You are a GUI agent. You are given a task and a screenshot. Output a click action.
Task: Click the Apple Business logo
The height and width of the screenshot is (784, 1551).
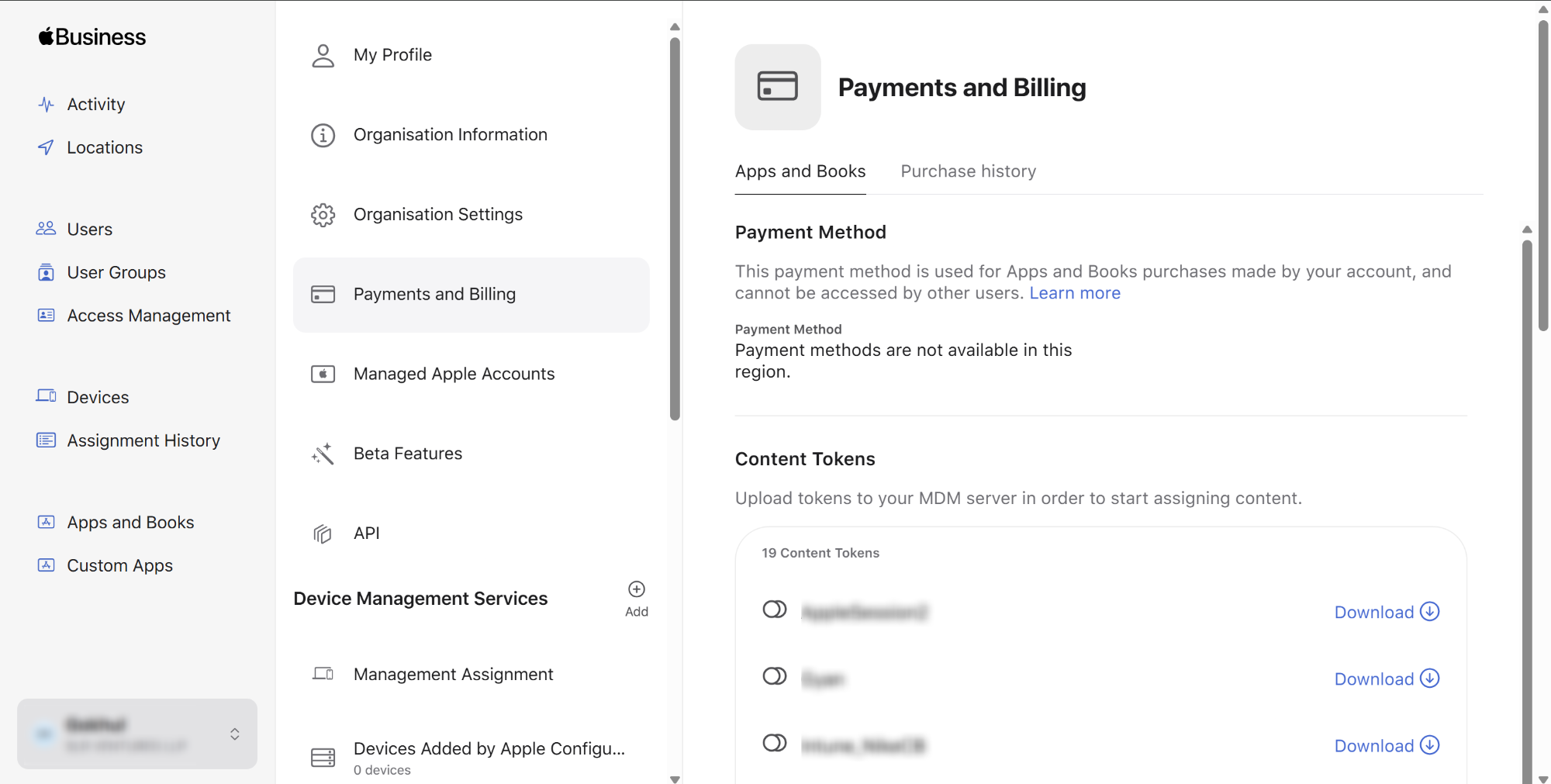(x=92, y=36)
